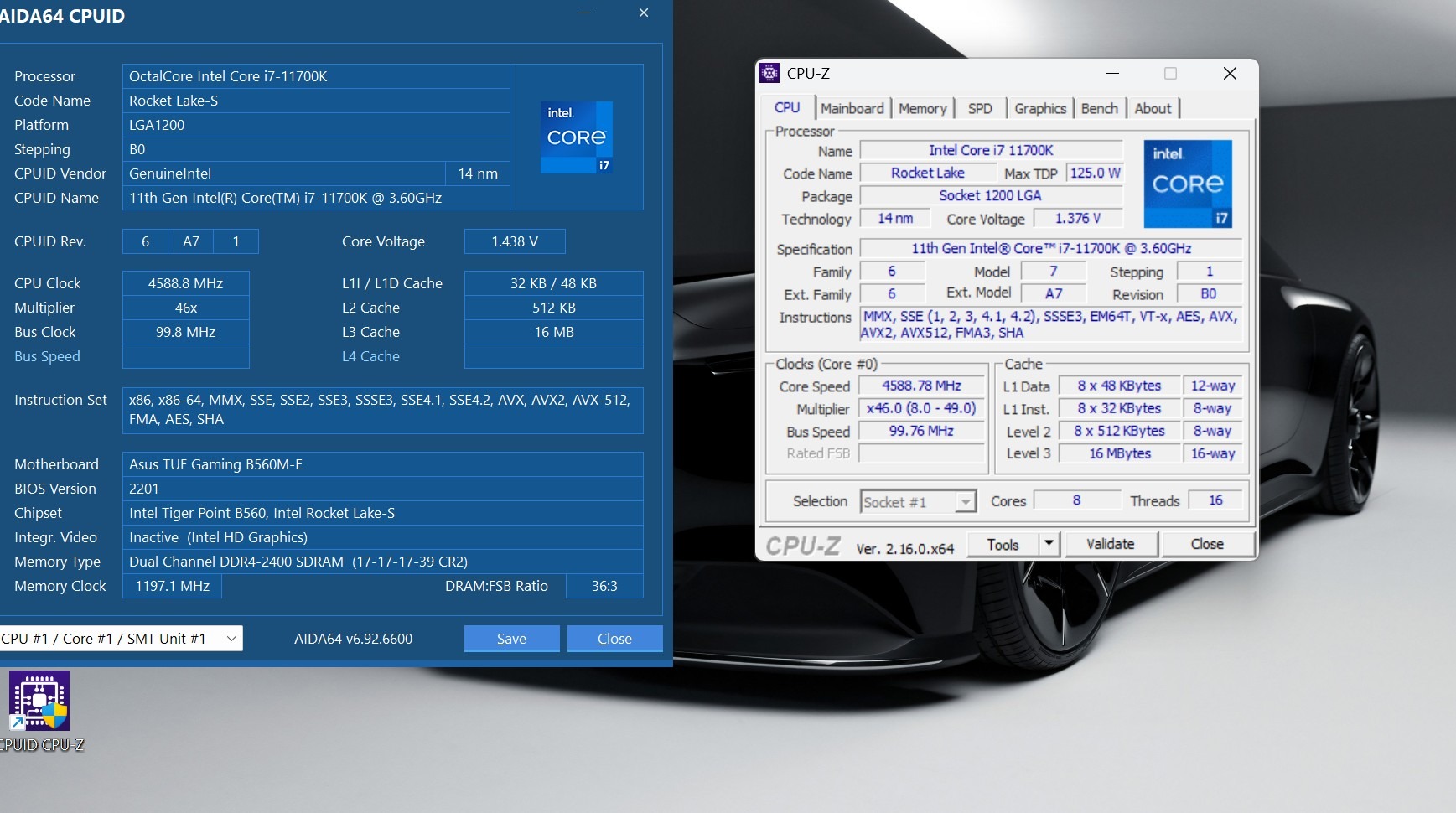Click the Core Voltage value 1.376 V in CPU-Z
The image size is (1456, 813).
(1078, 218)
